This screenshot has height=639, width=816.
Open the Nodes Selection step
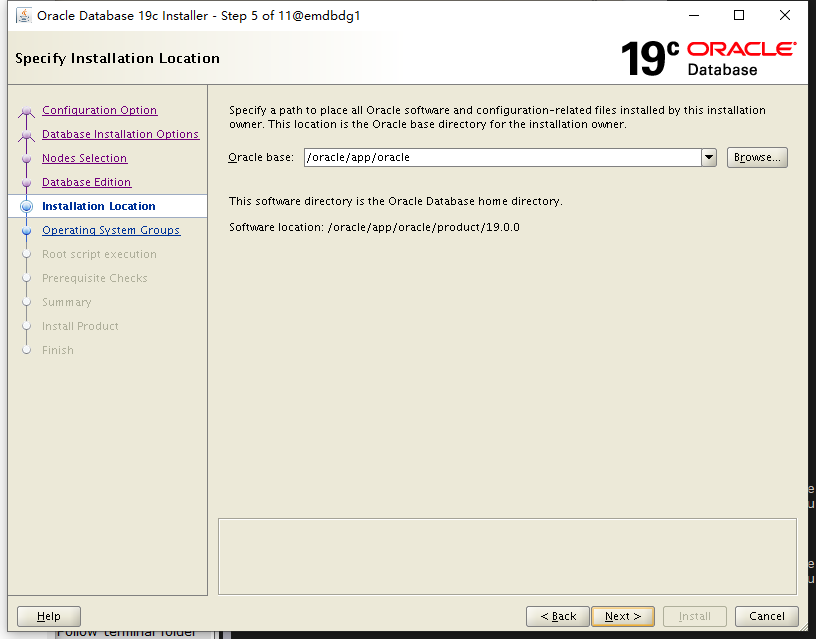click(x=84, y=158)
